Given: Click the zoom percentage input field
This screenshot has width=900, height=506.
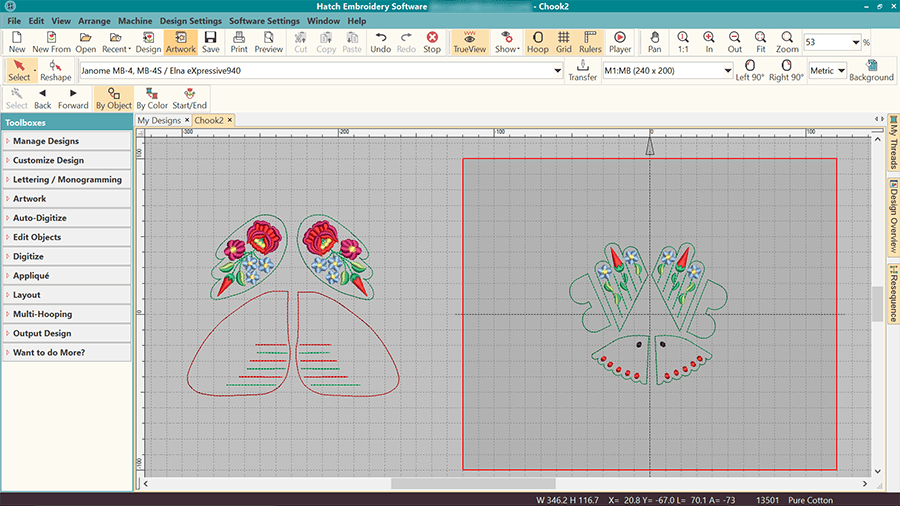Looking at the screenshot, I should tap(824, 42).
